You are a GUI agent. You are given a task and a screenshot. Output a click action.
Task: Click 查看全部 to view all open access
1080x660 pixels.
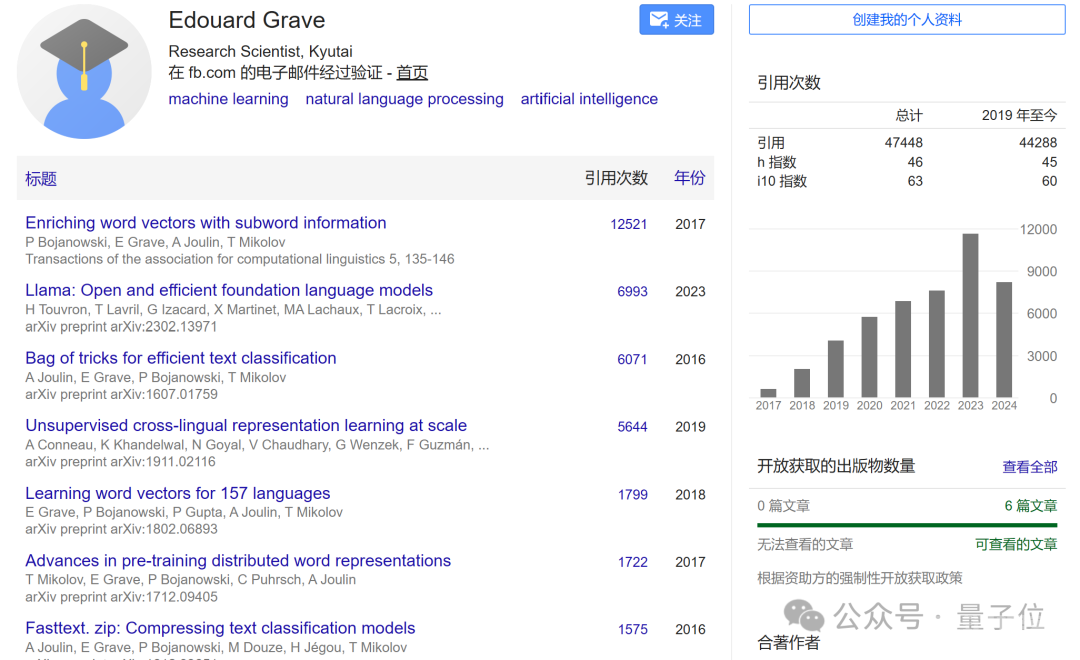[x=1030, y=467]
